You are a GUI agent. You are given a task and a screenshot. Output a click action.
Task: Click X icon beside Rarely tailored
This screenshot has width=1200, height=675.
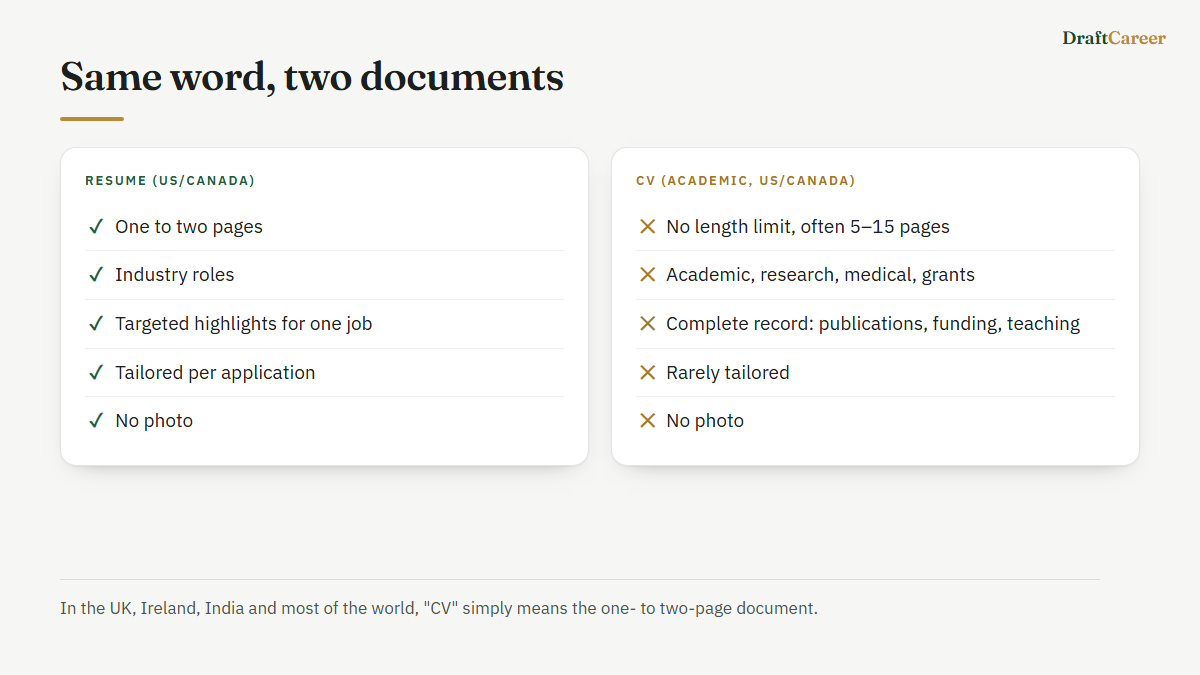pos(647,373)
